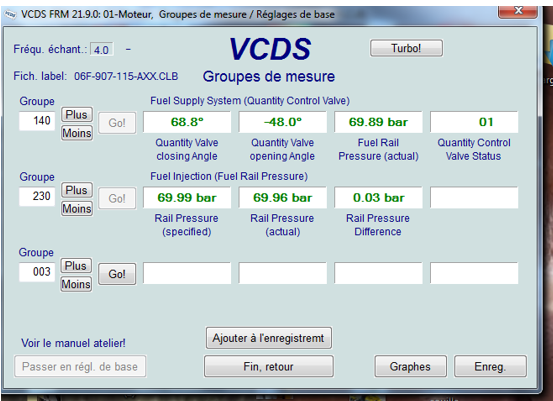Select the group 230 number field
Screen dimensions: 553x401
37,196
